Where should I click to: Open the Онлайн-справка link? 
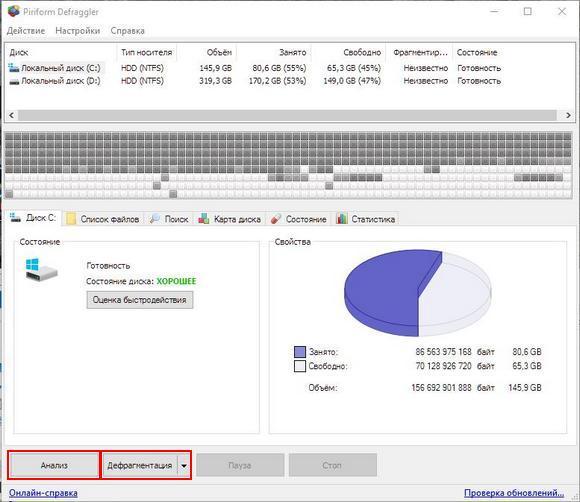[43, 493]
